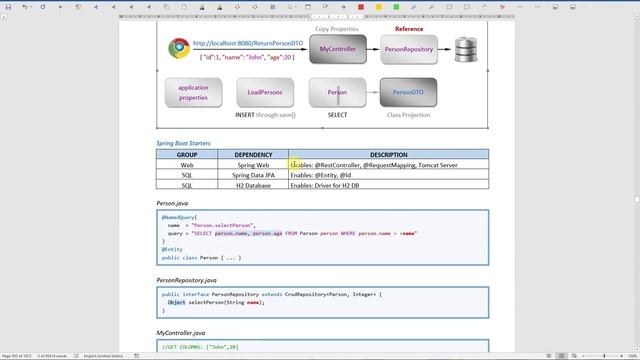
Task: Click the vertical scrollbar down arrow
Action: [x=637, y=349]
